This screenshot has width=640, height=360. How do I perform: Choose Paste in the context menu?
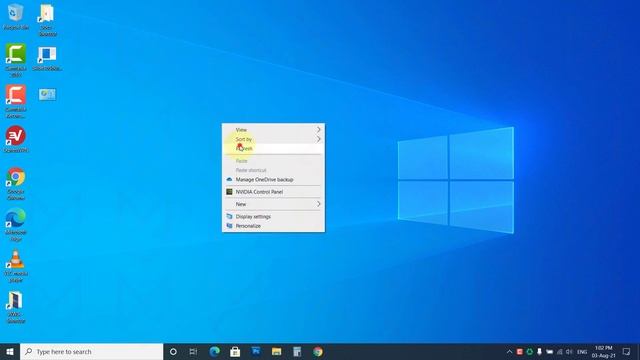point(273,161)
